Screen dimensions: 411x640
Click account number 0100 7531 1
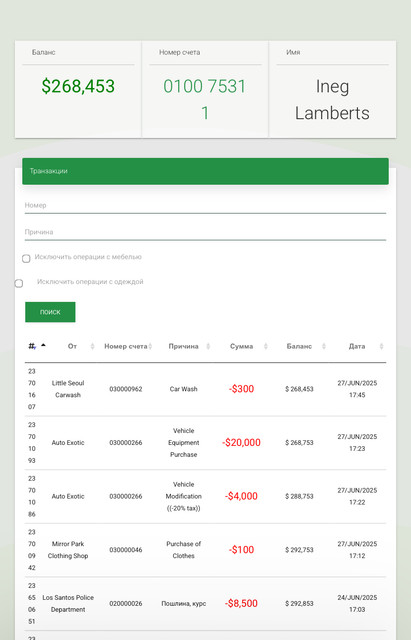pos(205,100)
